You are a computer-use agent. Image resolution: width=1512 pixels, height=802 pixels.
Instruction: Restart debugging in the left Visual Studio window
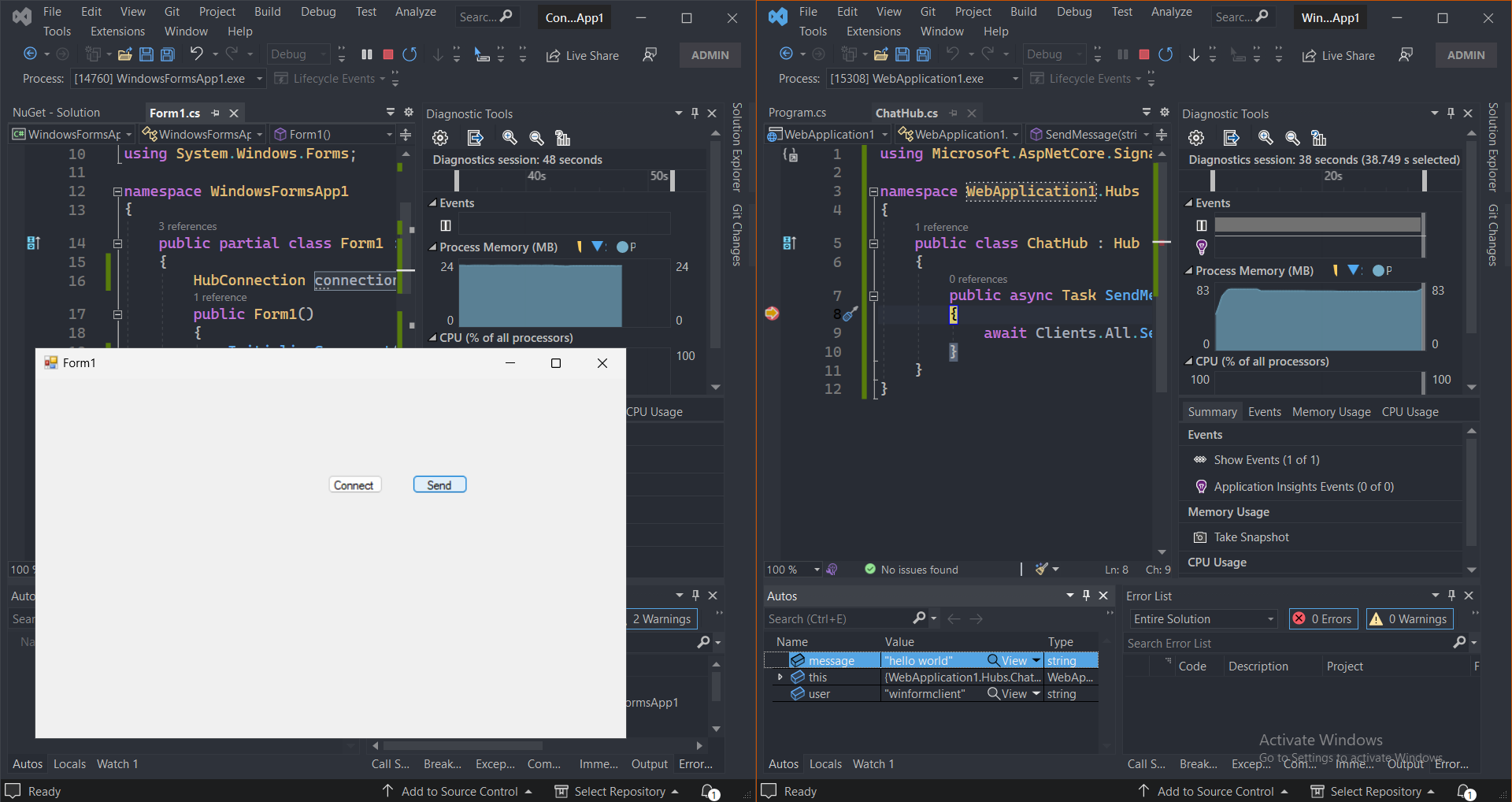pyautogui.click(x=409, y=54)
